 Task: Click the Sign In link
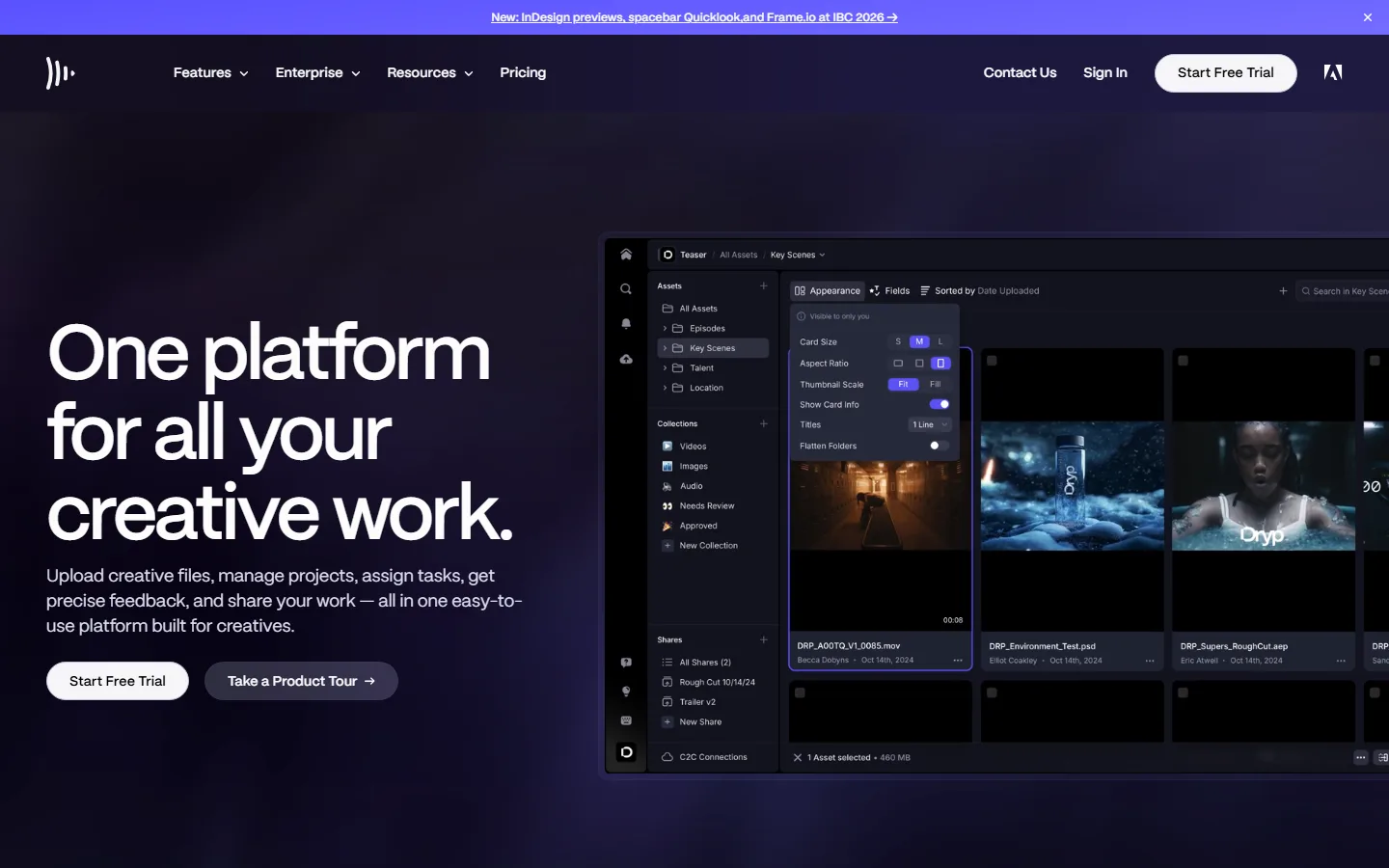pyautogui.click(x=1105, y=72)
